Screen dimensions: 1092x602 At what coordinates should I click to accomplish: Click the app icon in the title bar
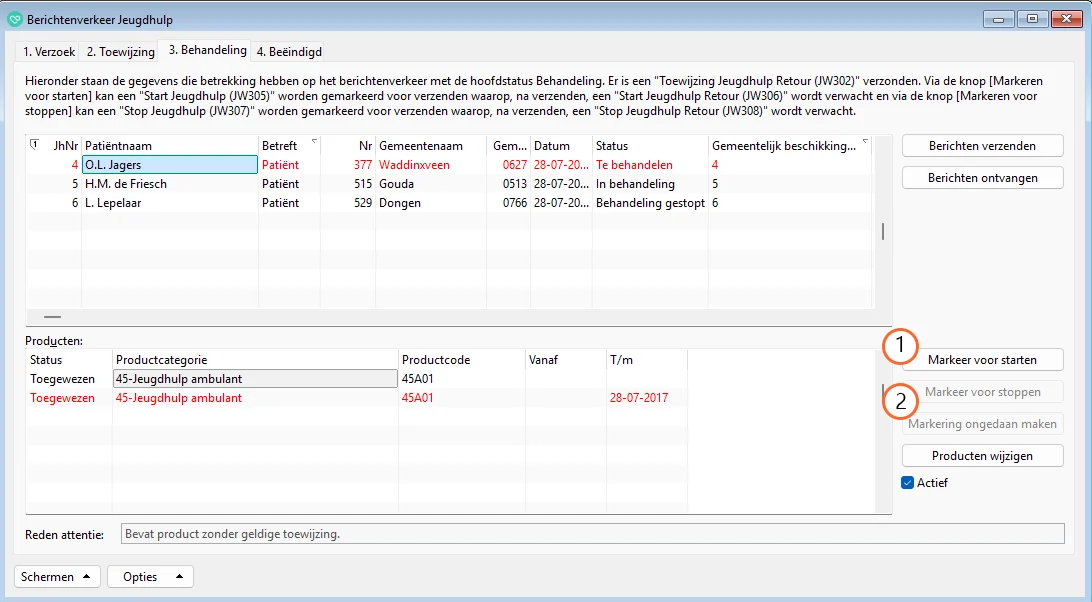(14, 19)
